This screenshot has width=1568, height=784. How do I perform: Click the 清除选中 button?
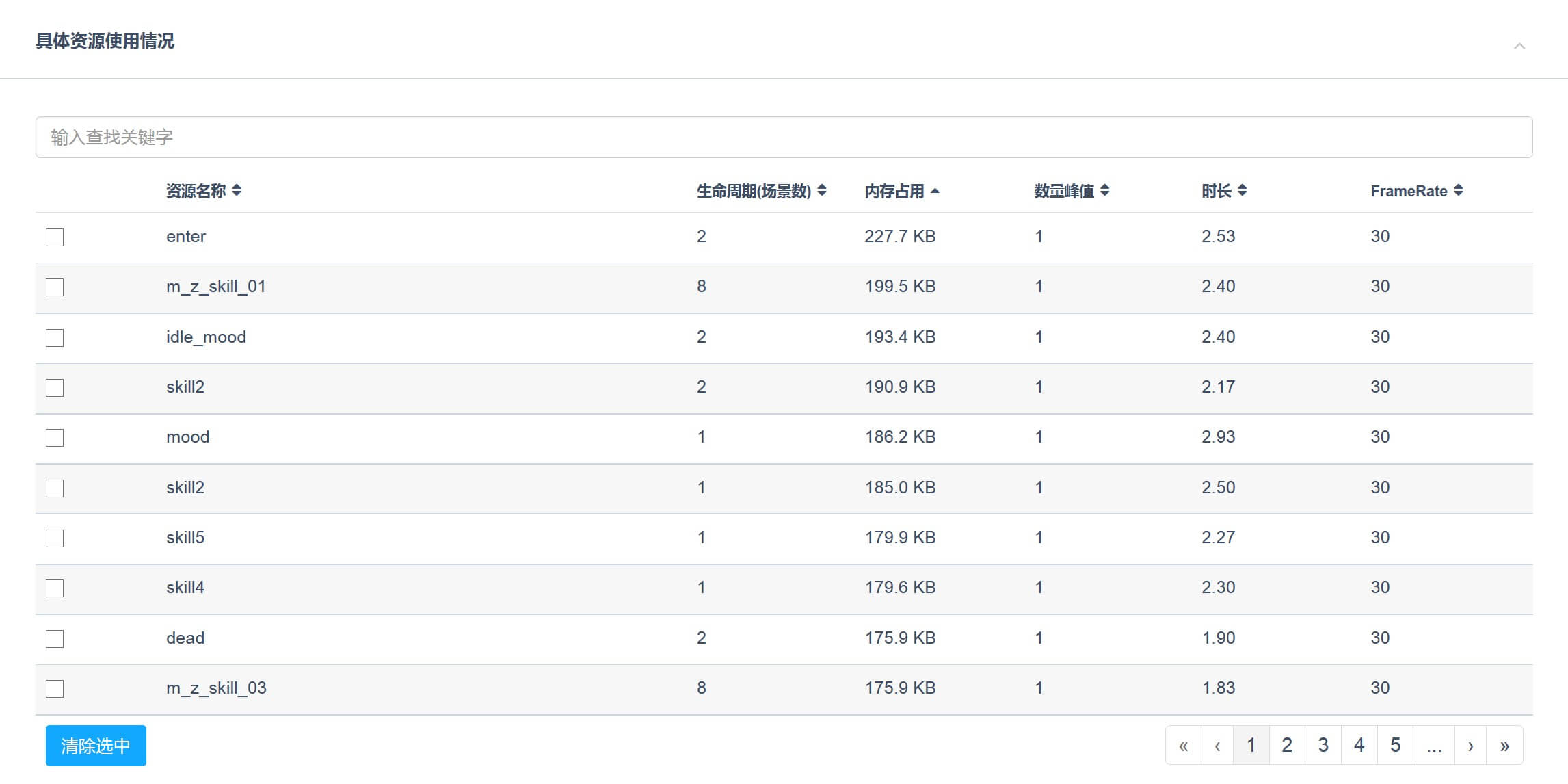(96, 746)
